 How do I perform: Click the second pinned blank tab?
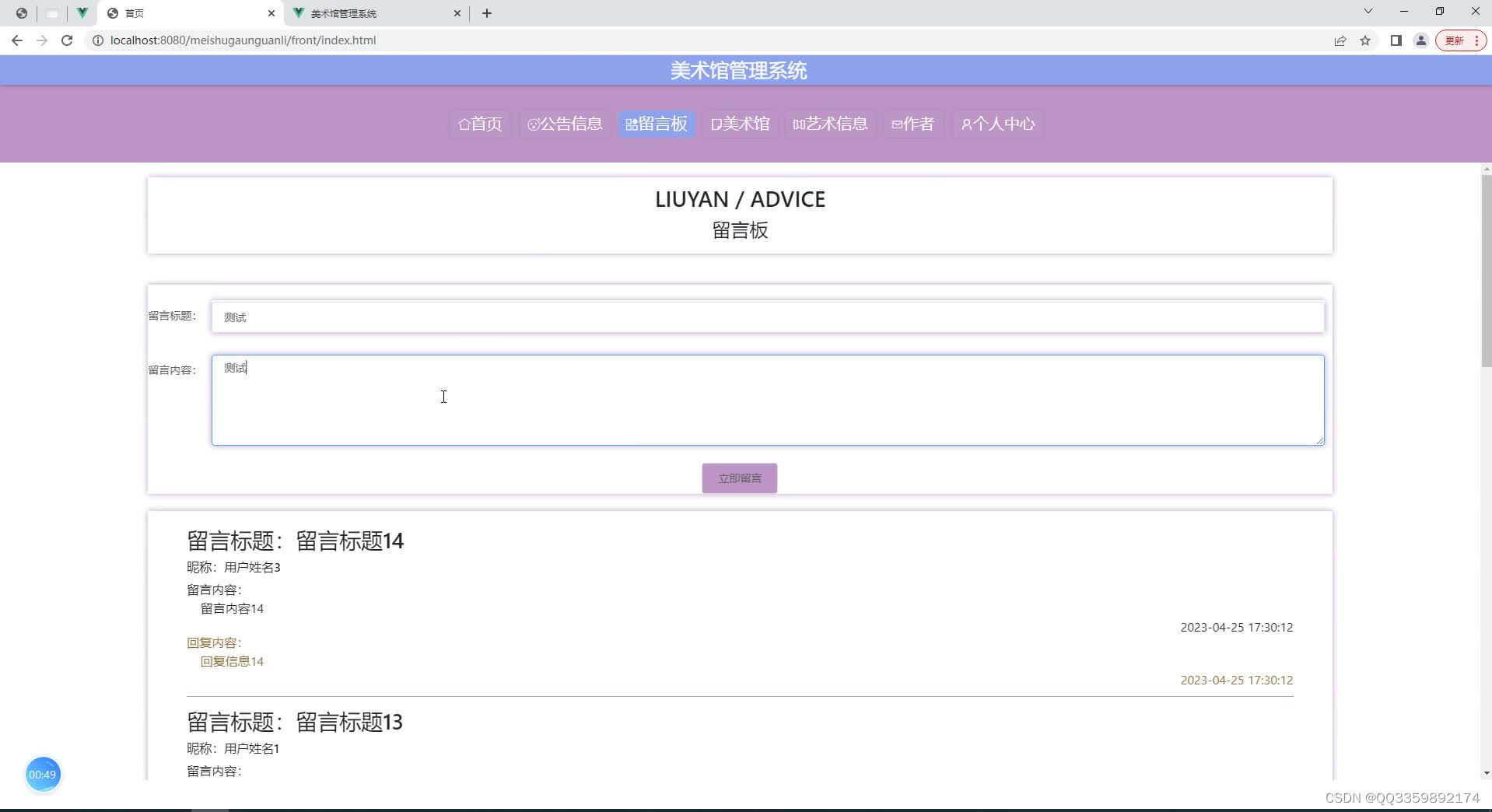coord(52,13)
